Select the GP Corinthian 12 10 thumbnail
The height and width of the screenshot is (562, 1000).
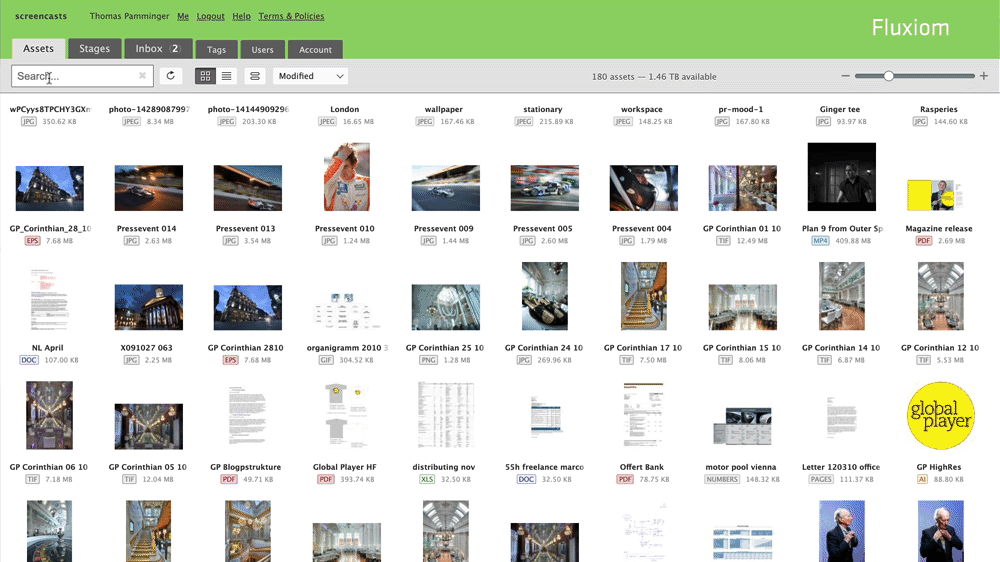941,296
